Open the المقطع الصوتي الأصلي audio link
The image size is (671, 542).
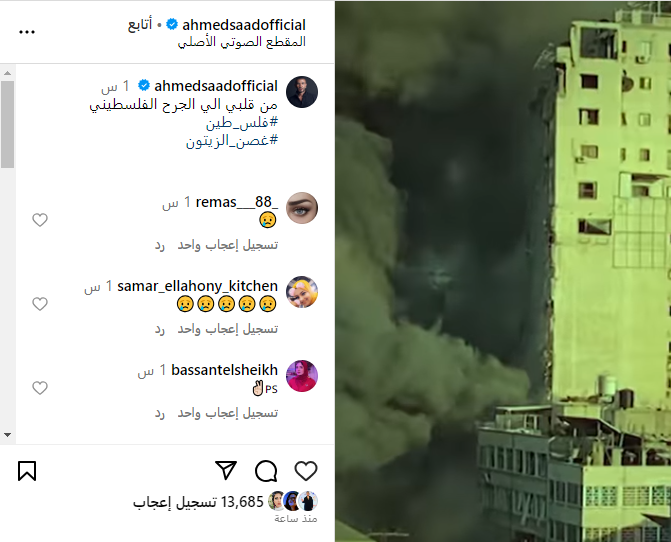242,42
